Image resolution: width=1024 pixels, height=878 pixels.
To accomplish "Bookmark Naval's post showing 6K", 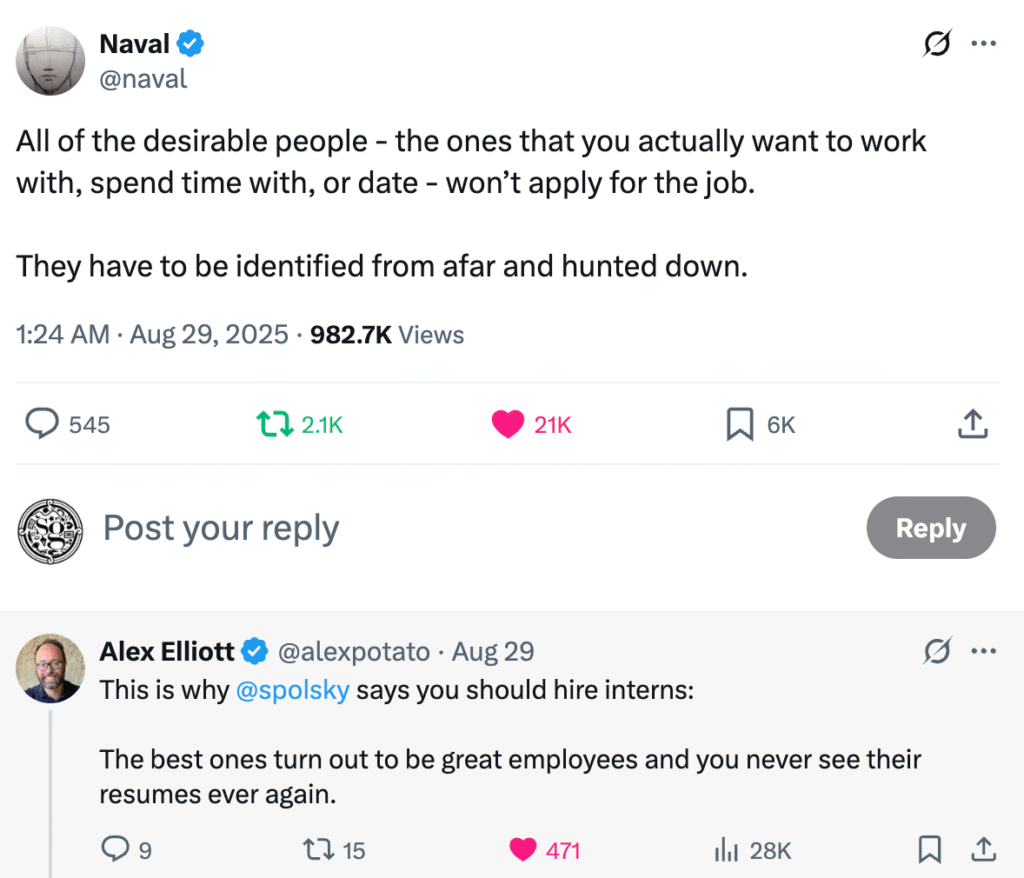I will (x=740, y=424).
